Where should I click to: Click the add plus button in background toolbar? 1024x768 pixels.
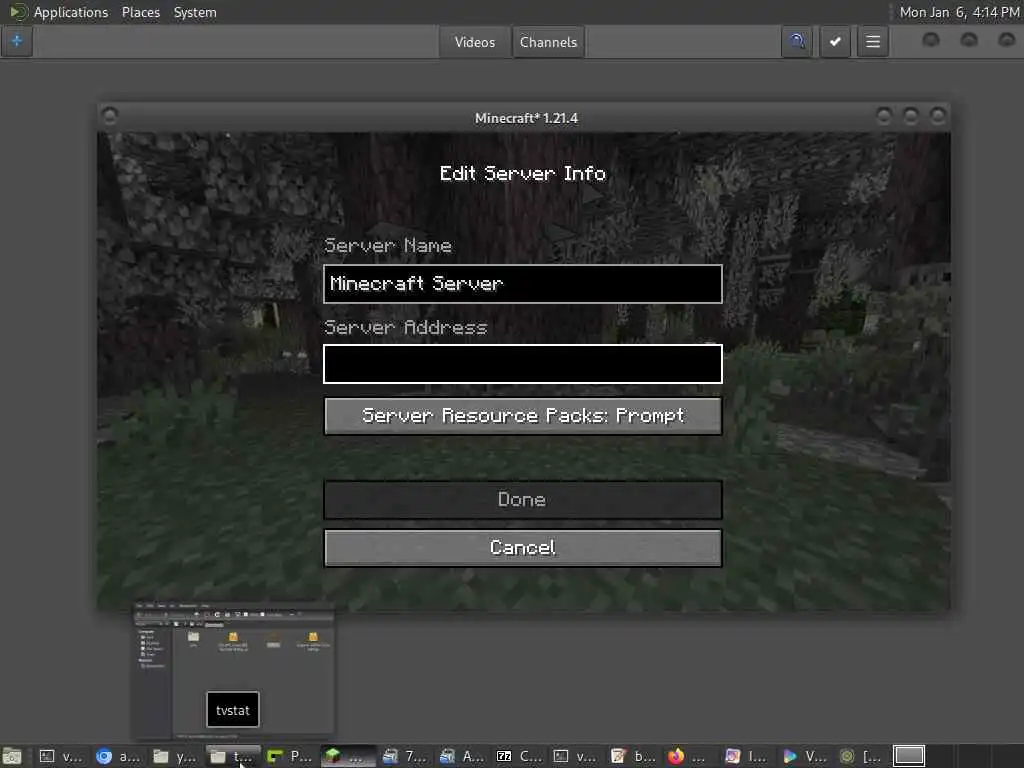pyautogui.click(x=16, y=41)
